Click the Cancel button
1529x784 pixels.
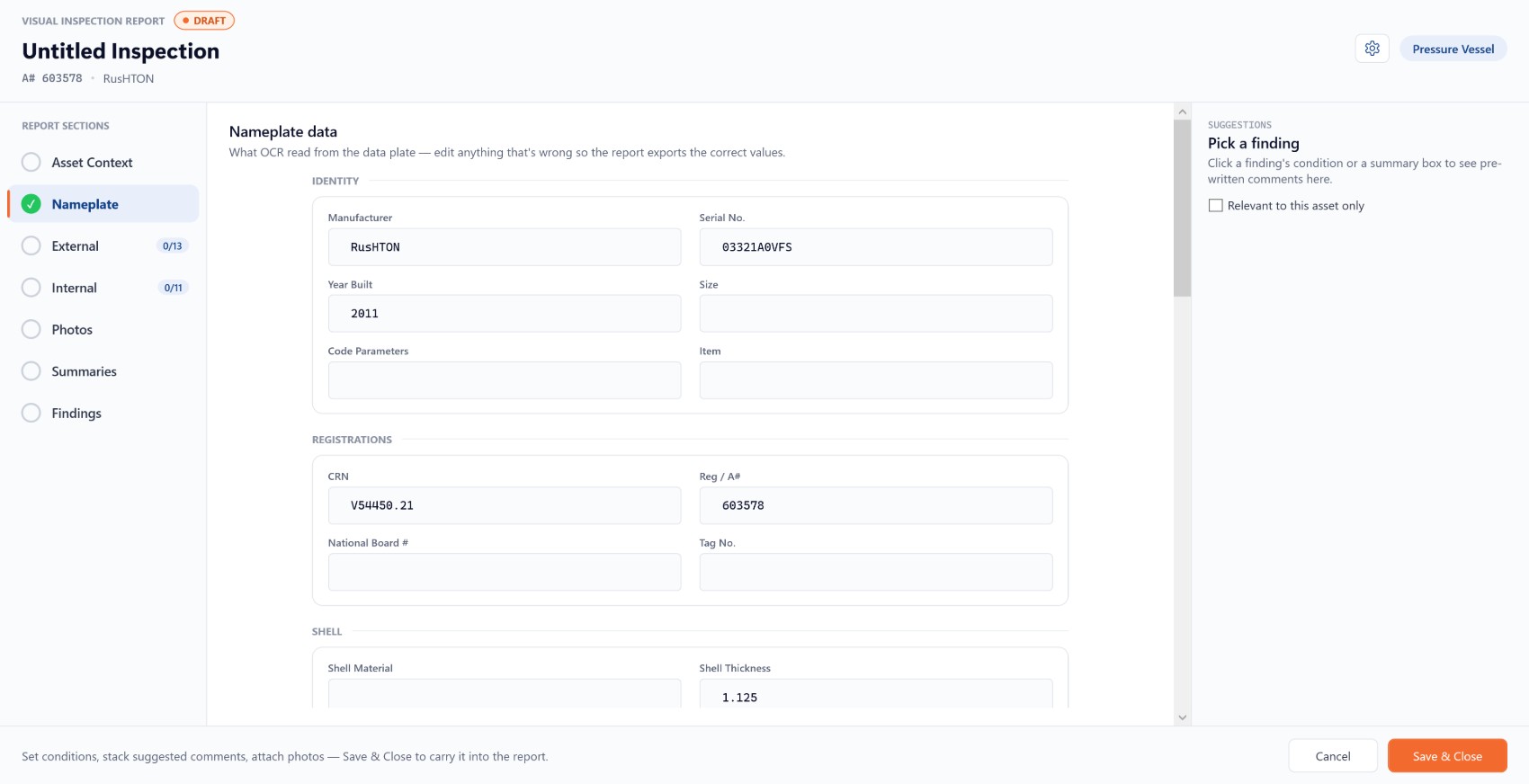point(1333,756)
